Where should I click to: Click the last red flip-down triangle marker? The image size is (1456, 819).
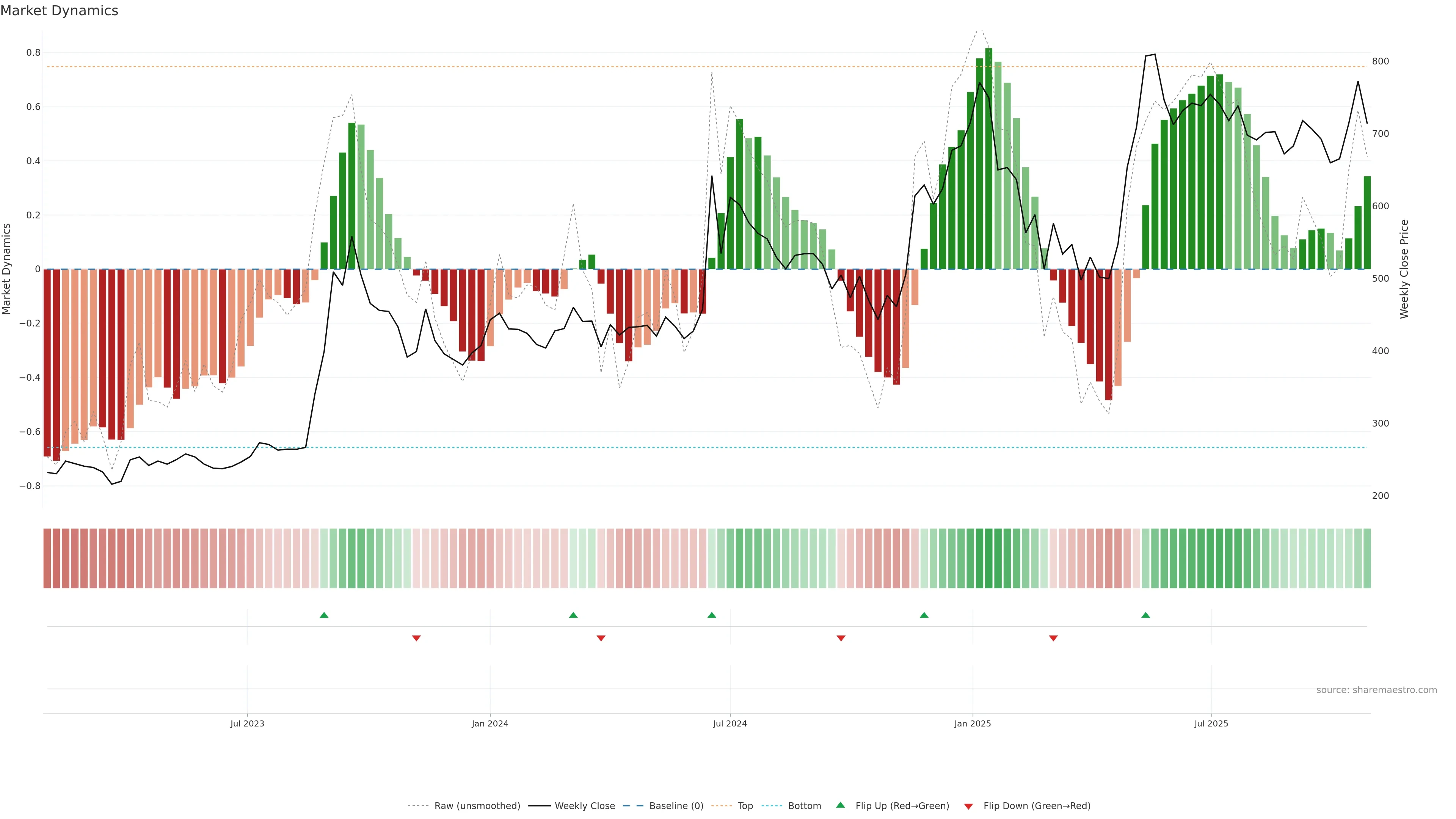click(1053, 638)
